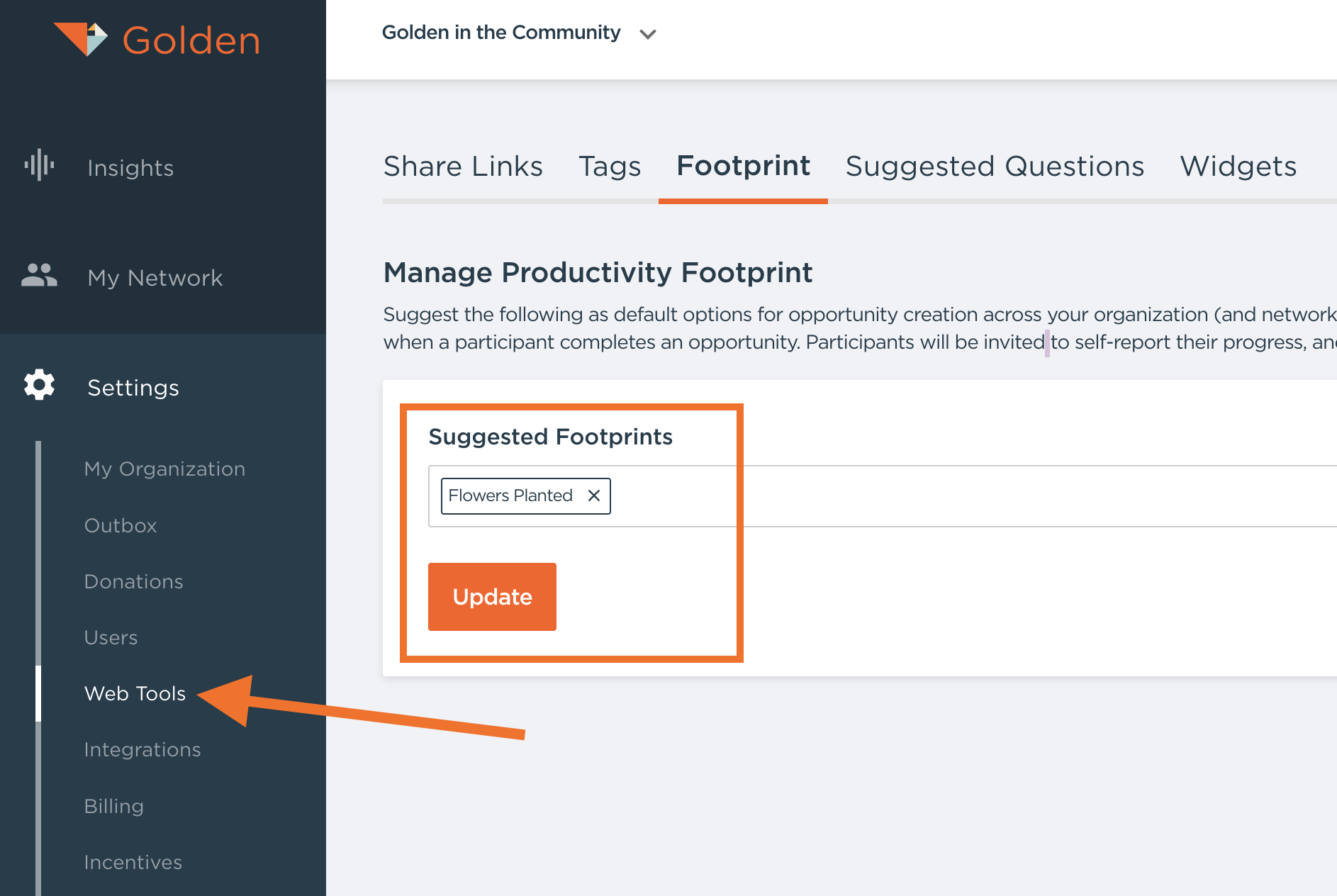This screenshot has height=896, width=1337.
Task: Remove the Flowers Planted tag
Action: (594, 495)
